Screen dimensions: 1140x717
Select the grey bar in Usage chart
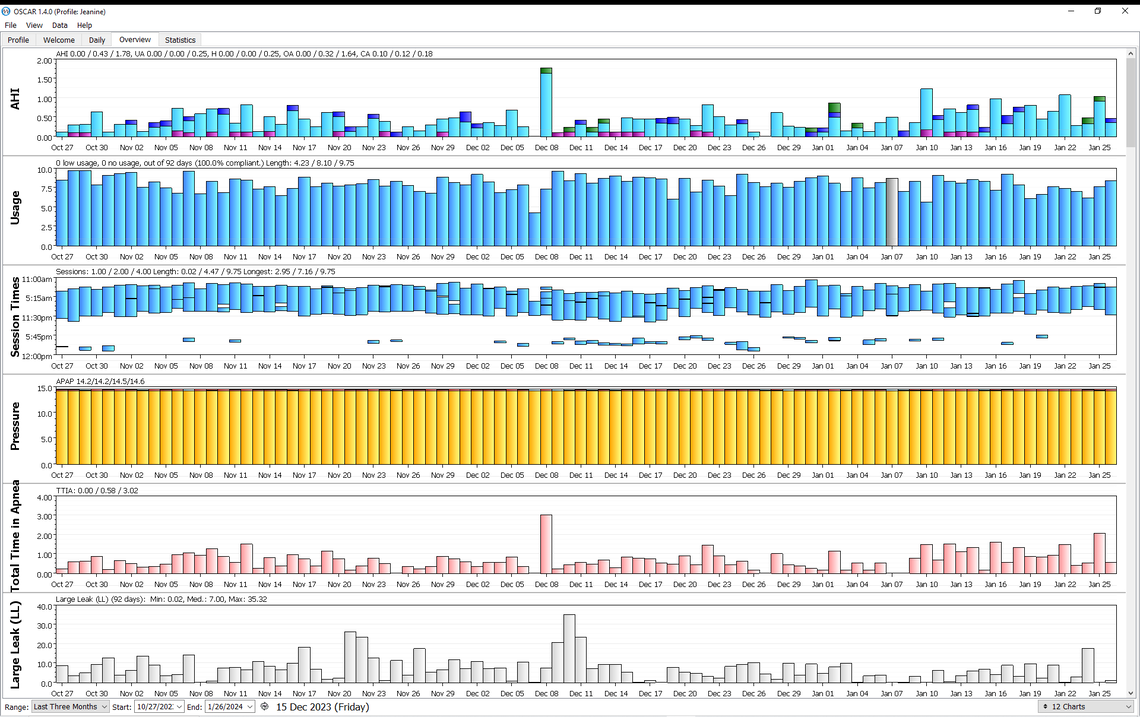(892, 212)
